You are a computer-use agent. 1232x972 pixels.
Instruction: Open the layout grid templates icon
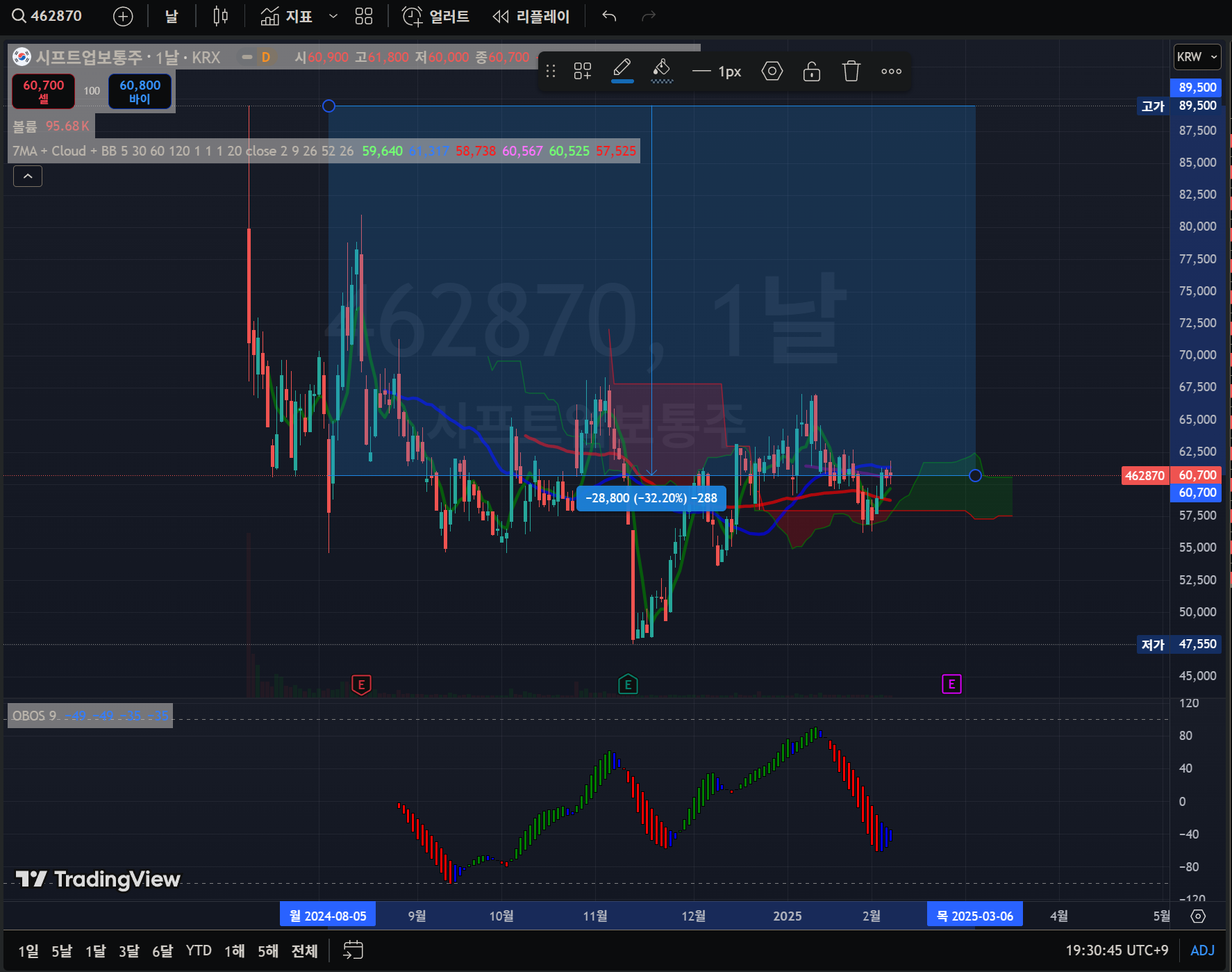364,17
